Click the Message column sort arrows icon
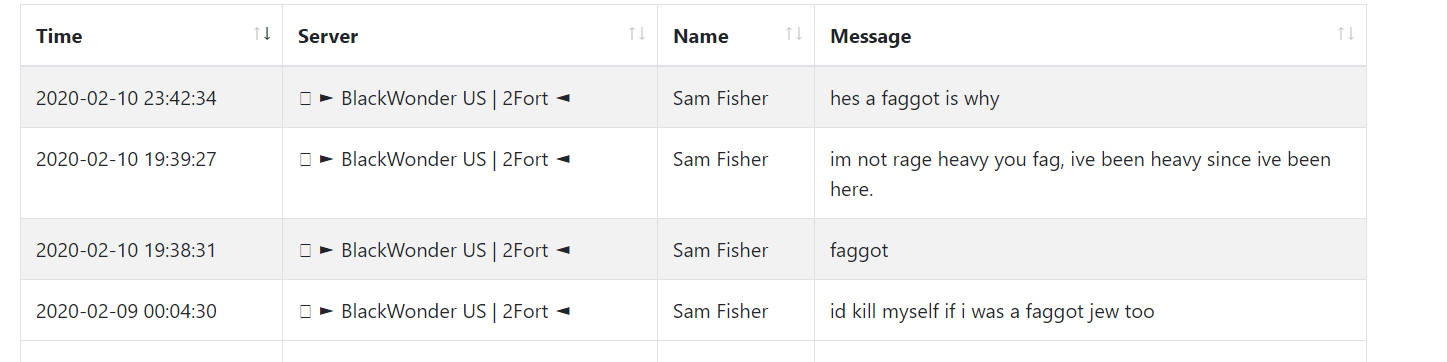The height and width of the screenshot is (362, 1447). 1345,34
